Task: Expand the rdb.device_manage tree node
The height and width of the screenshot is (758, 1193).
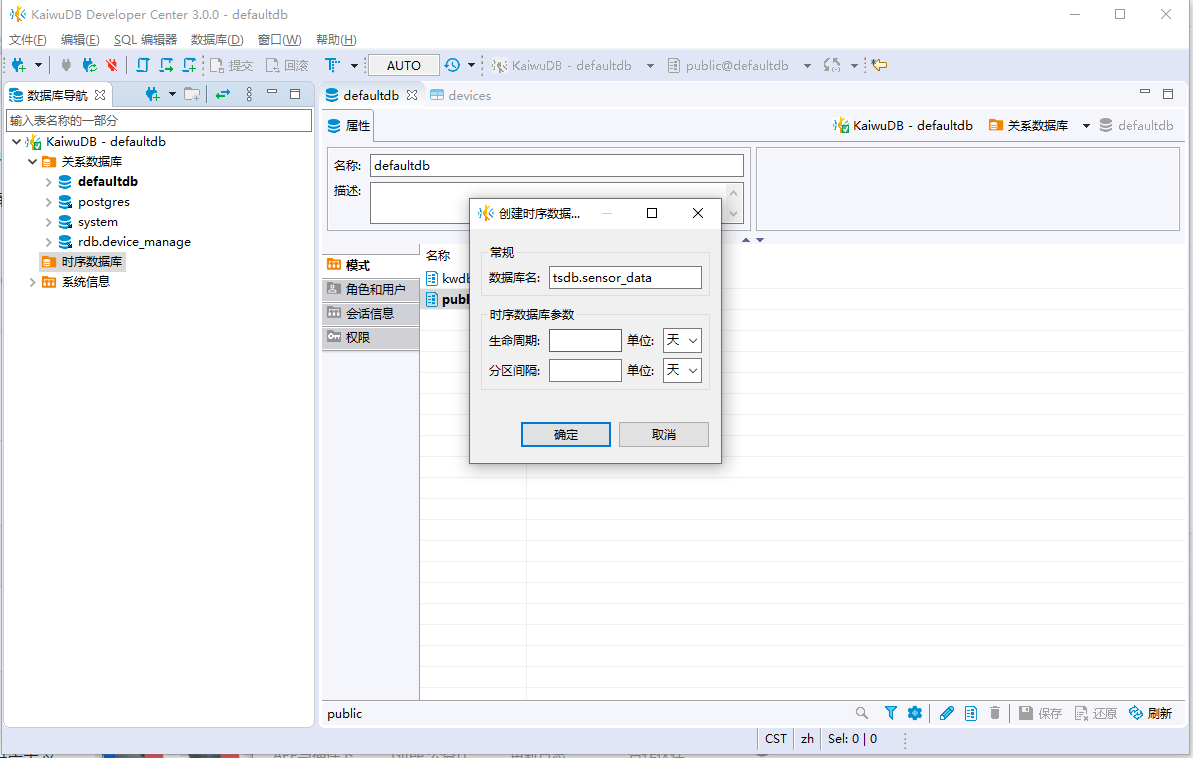Action: tap(49, 242)
